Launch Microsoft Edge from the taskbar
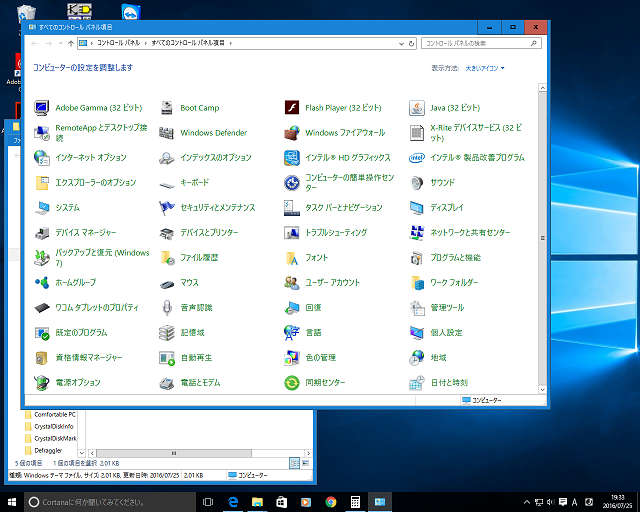This screenshot has width=640, height=512. 233,502
